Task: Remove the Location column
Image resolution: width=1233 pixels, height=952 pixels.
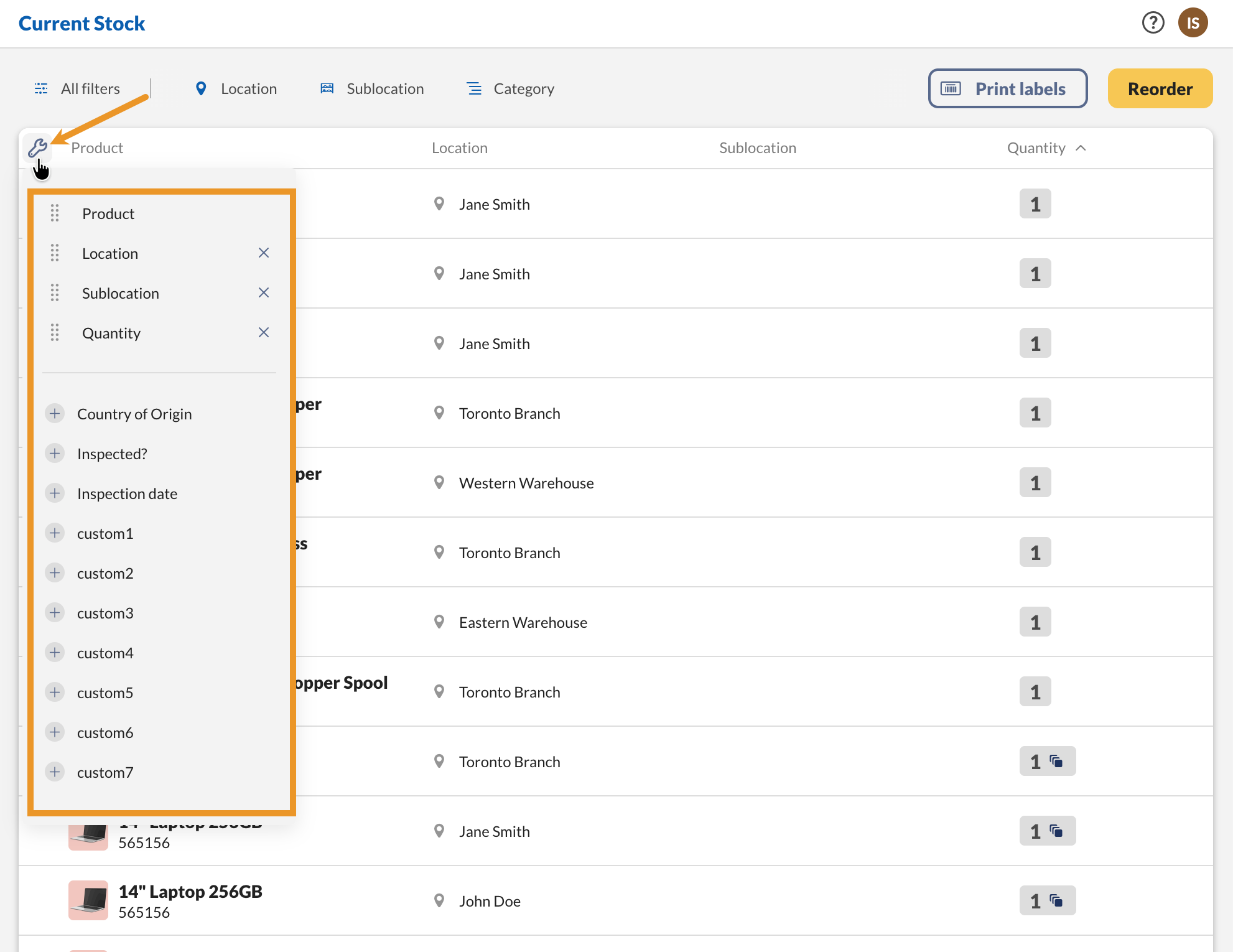Action: 264,253
